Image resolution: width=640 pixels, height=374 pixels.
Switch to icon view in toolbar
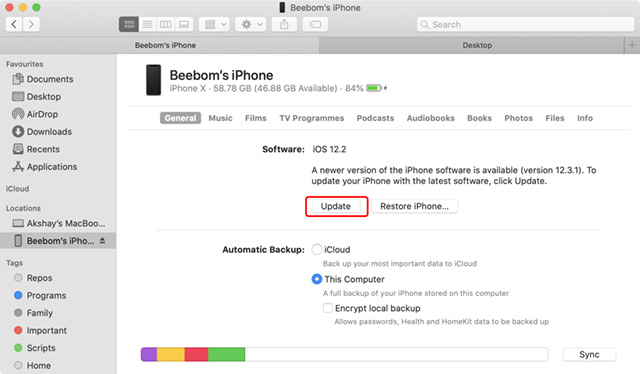[x=129, y=24]
